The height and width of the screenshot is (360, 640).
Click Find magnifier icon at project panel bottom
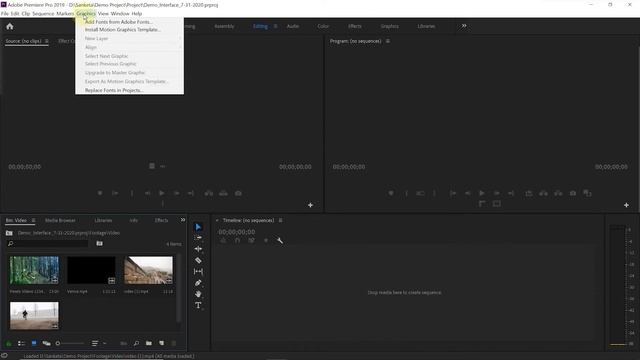[x=136, y=343]
